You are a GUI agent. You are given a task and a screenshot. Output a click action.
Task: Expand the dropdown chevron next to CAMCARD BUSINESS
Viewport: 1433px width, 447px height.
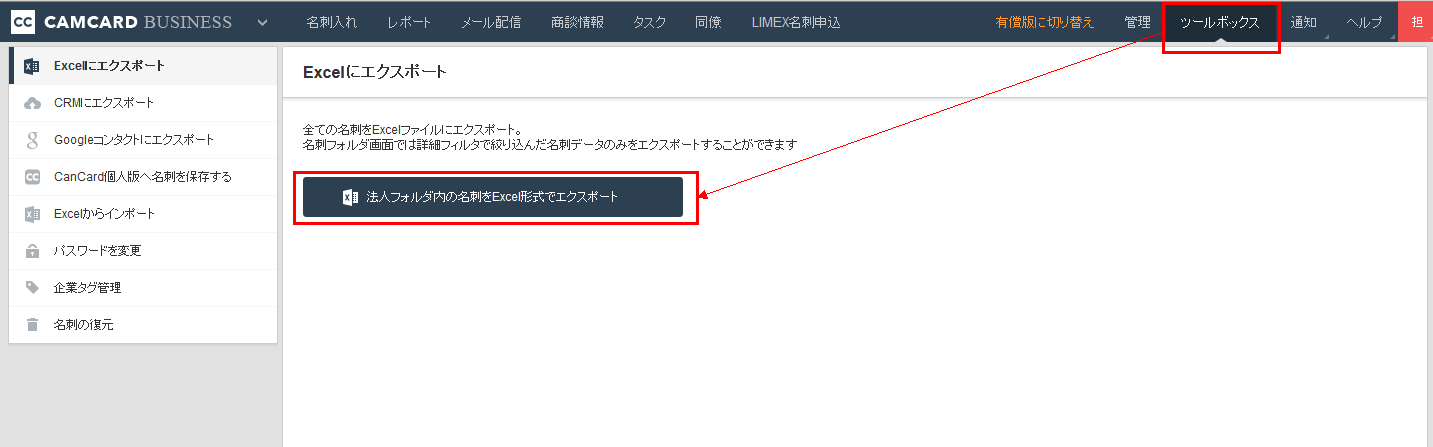pyautogui.click(x=262, y=22)
